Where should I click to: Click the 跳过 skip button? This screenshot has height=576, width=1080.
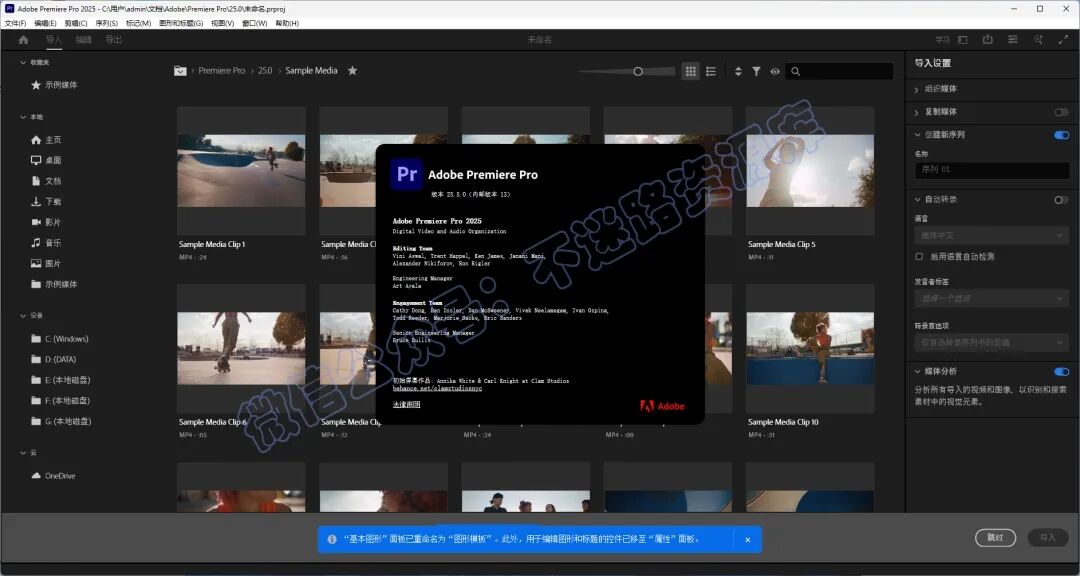pyautogui.click(x=995, y=537)
